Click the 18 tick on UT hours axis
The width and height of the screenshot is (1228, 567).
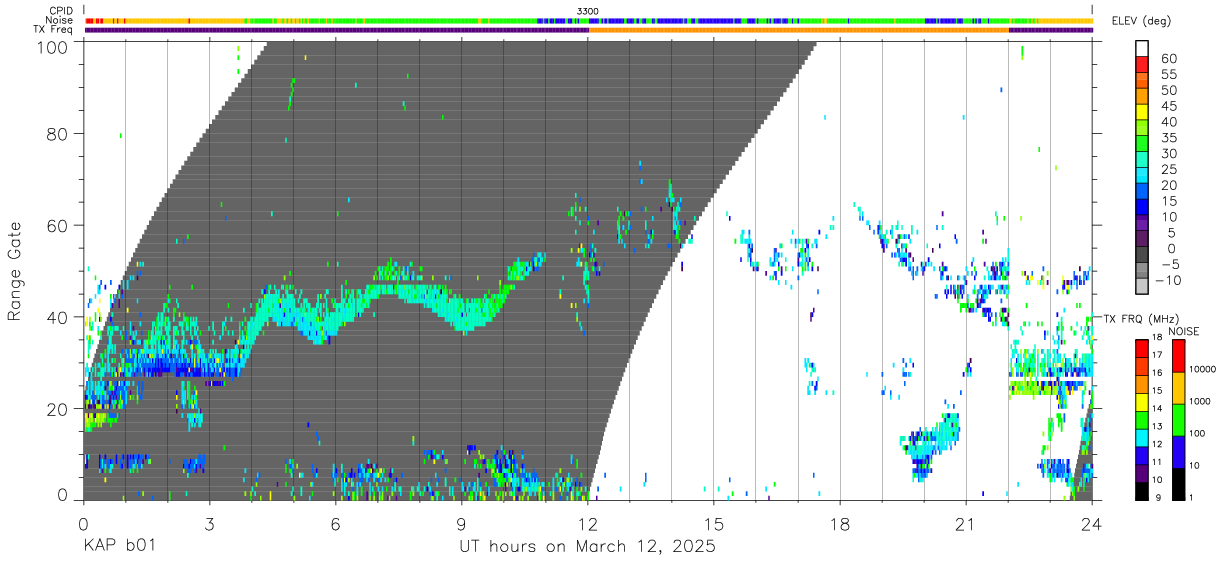tap(840, 523)
